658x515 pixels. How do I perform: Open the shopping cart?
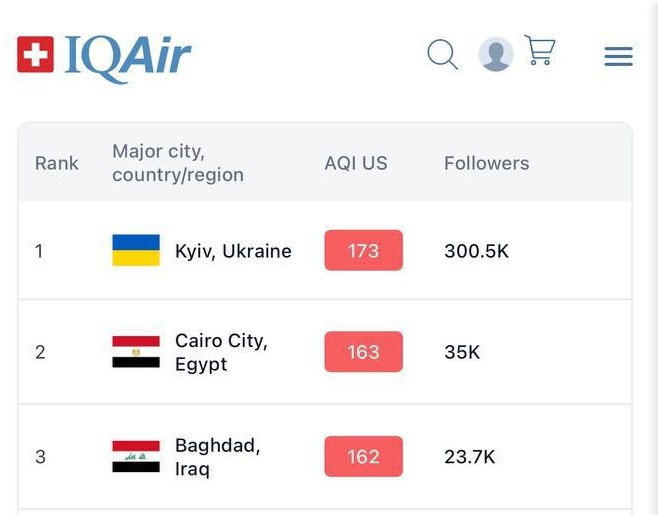coord(540,51)
